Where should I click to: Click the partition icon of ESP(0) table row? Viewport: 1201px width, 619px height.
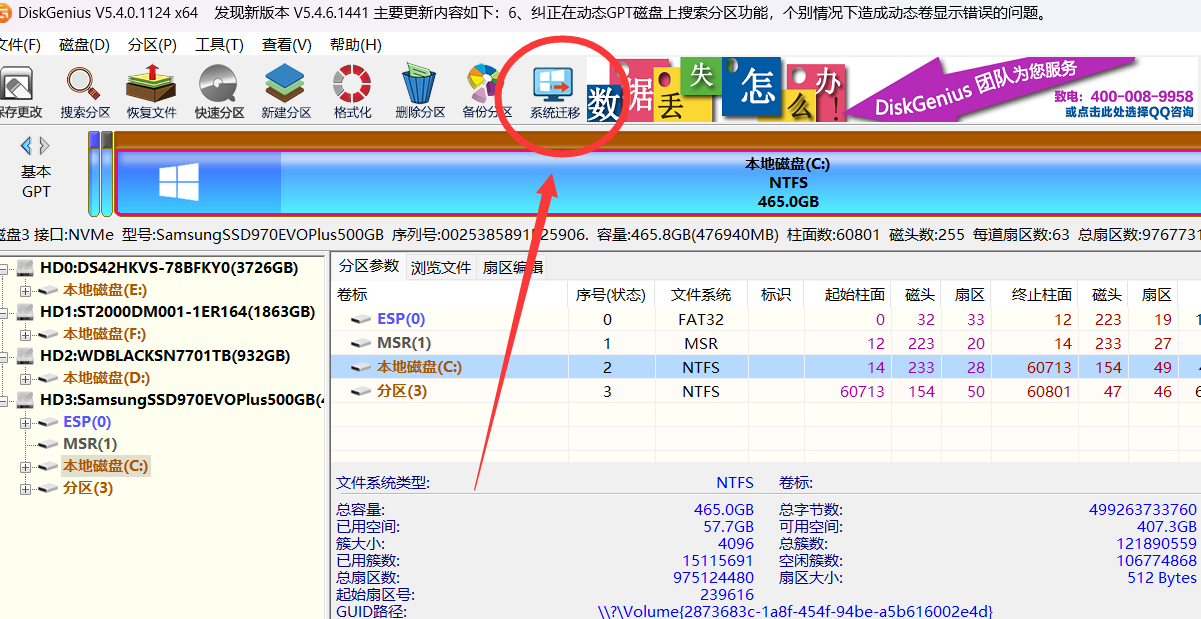point(361,320)
